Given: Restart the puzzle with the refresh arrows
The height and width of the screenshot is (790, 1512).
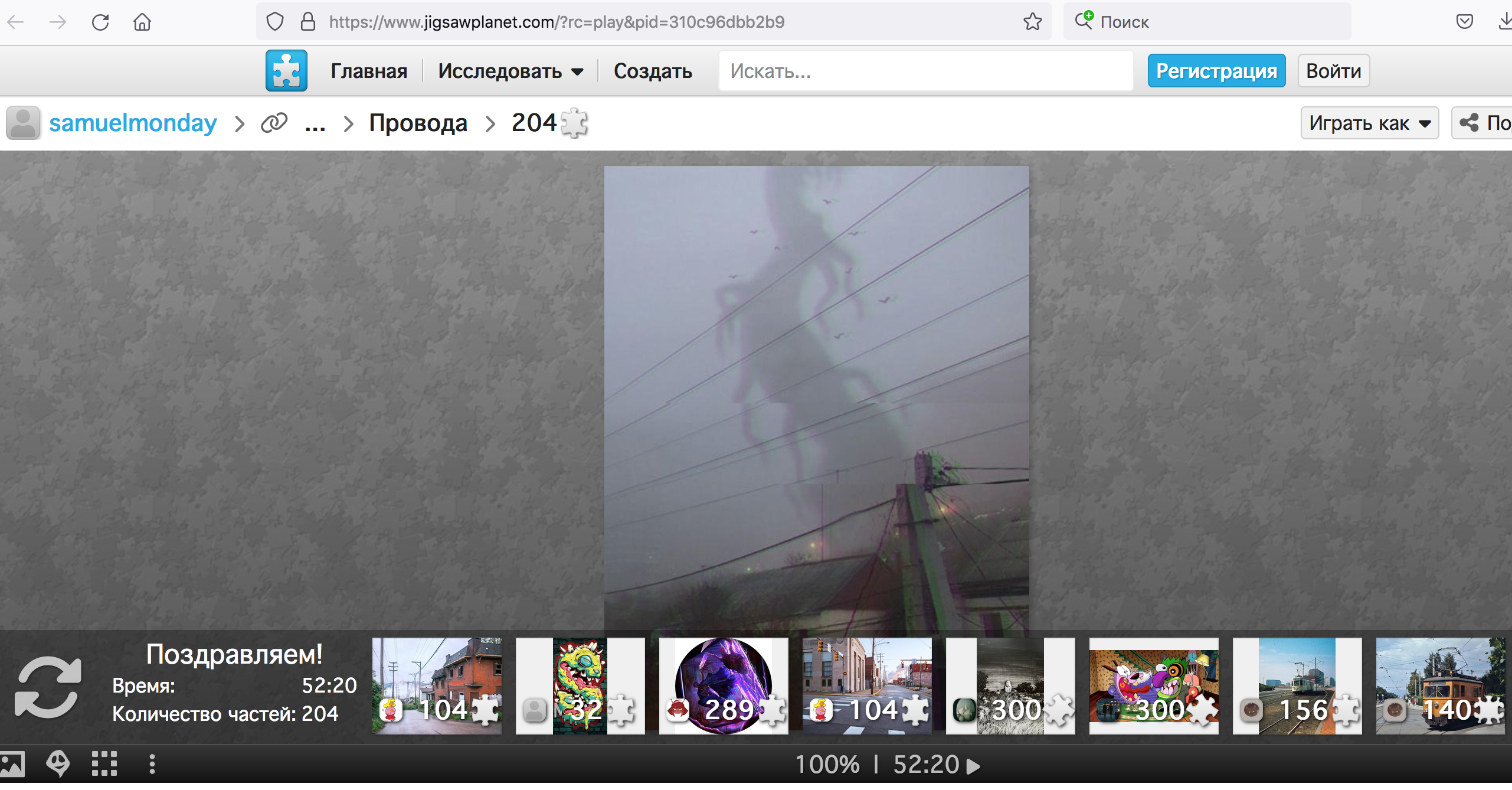Looking at the screenshot, I should 48,687.
